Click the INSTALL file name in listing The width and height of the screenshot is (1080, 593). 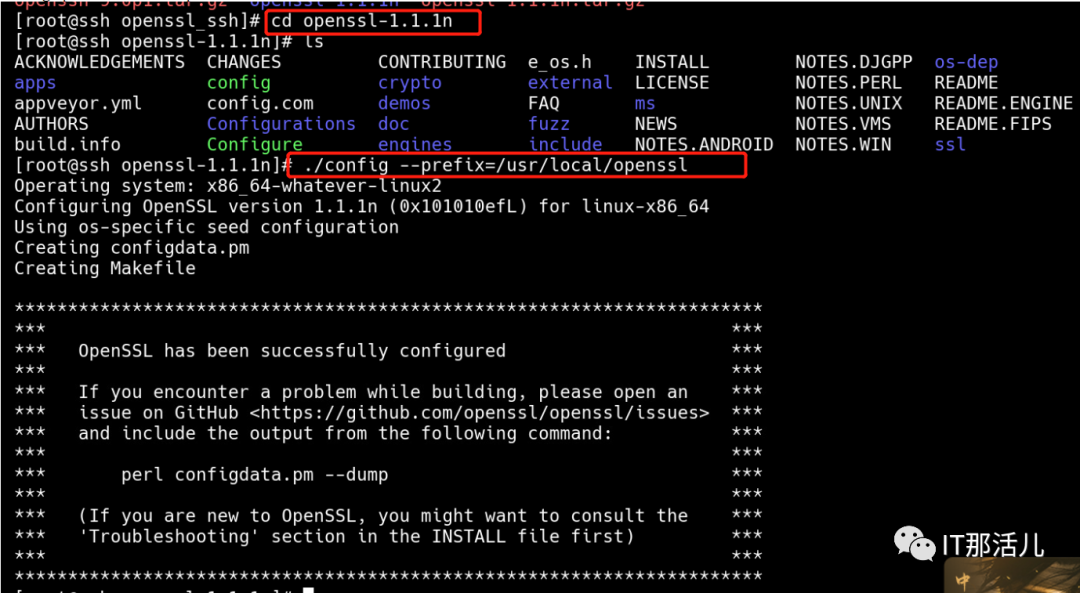672,62
